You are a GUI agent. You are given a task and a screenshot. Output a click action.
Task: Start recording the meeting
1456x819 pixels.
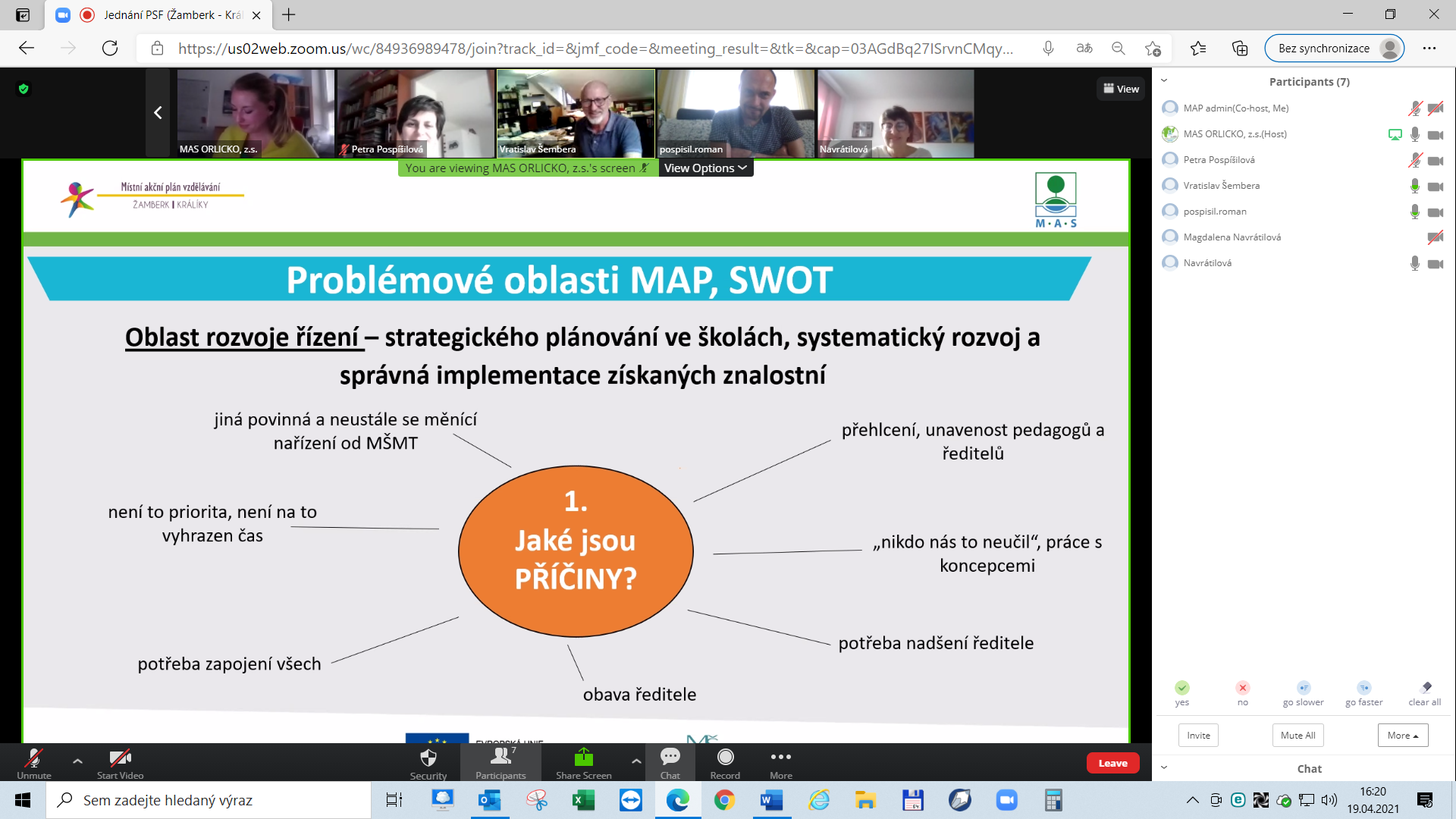[725, 762]
